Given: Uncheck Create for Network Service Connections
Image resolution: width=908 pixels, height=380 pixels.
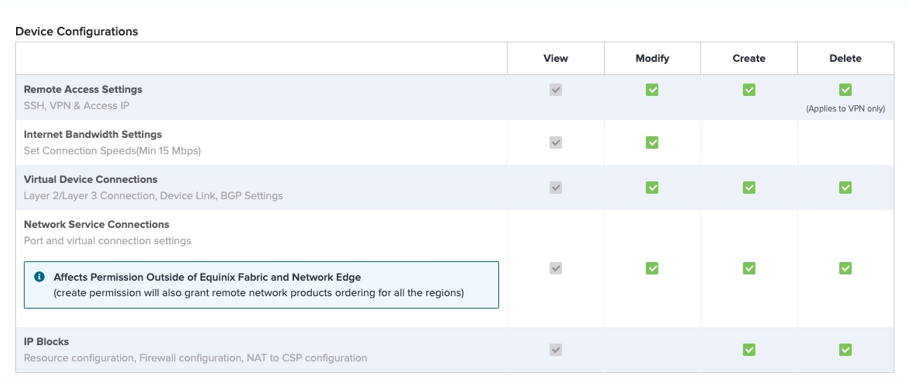Looking at the screenshot, I should [749, 268].
